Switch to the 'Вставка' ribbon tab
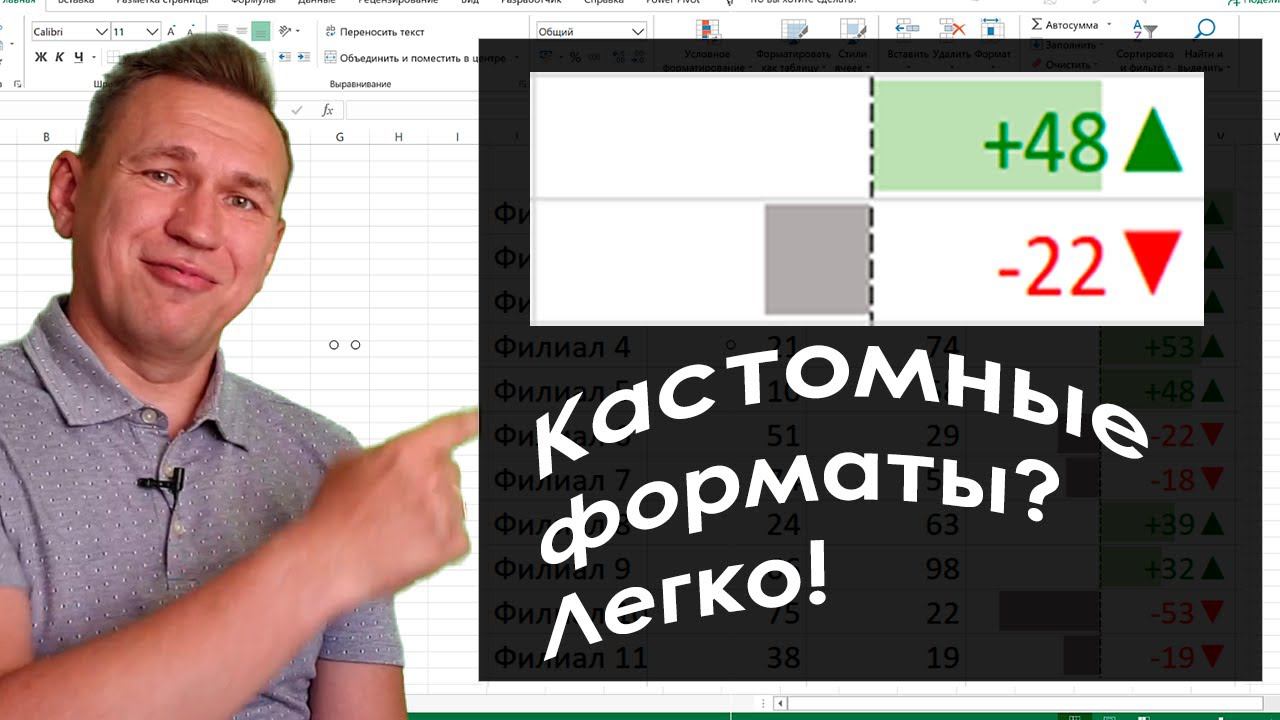Screen dimensions: 1280x720 pyautogui.click(x=75, y=3)
